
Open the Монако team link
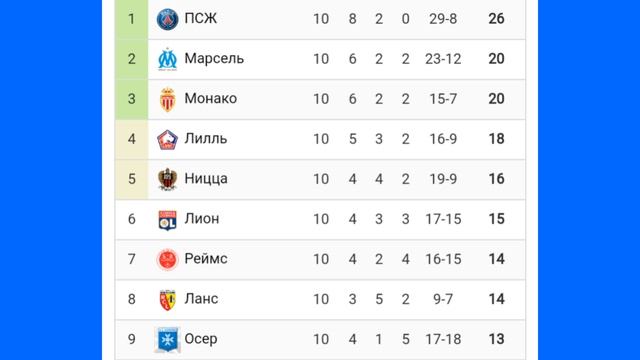(210, 98)
